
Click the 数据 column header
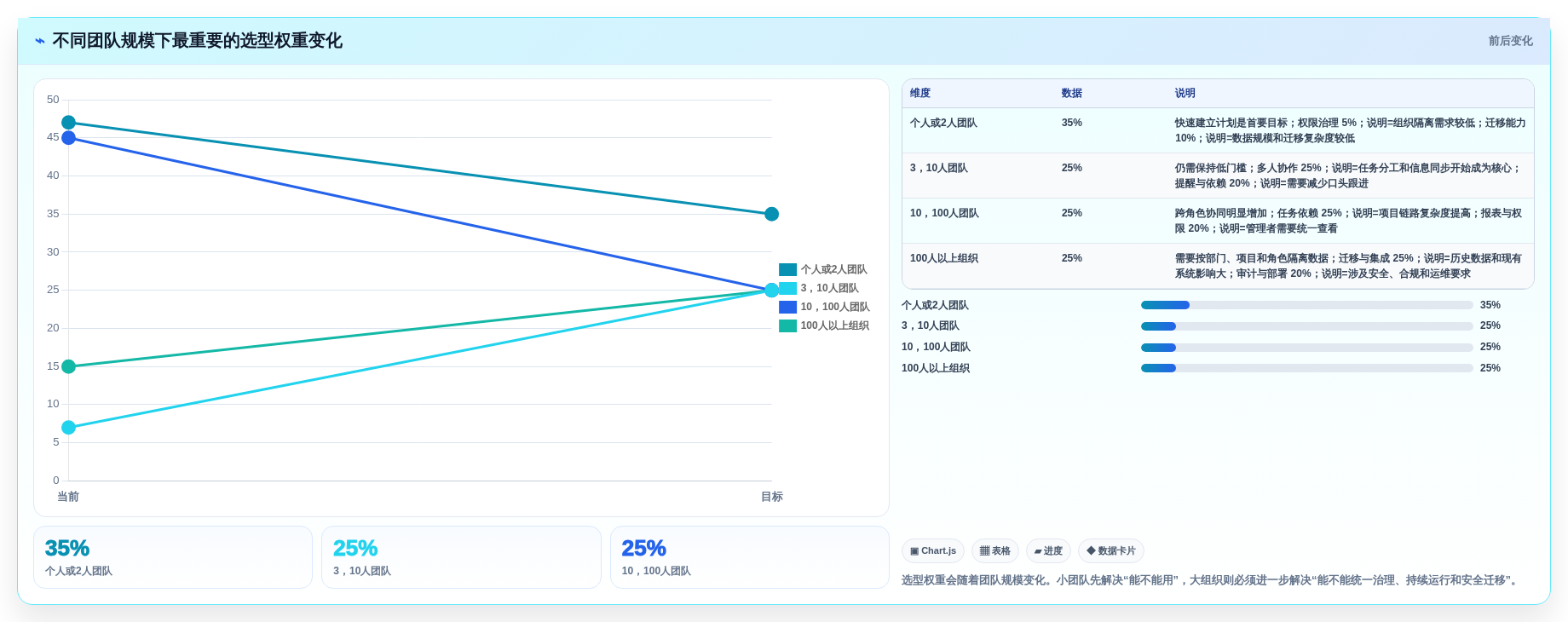(1072, 93)
